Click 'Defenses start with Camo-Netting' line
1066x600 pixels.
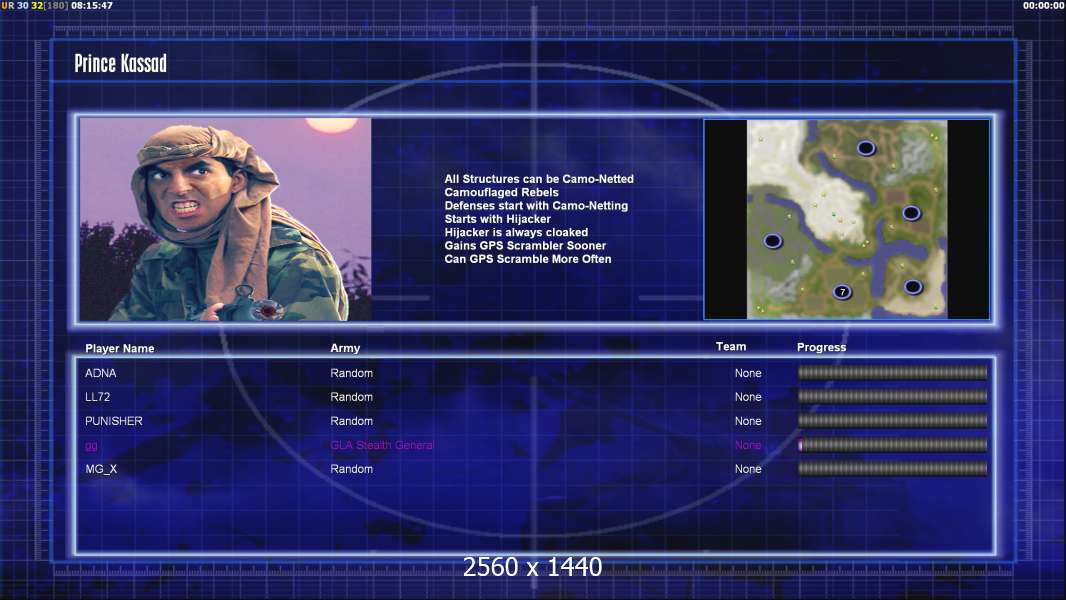point(536,205)
